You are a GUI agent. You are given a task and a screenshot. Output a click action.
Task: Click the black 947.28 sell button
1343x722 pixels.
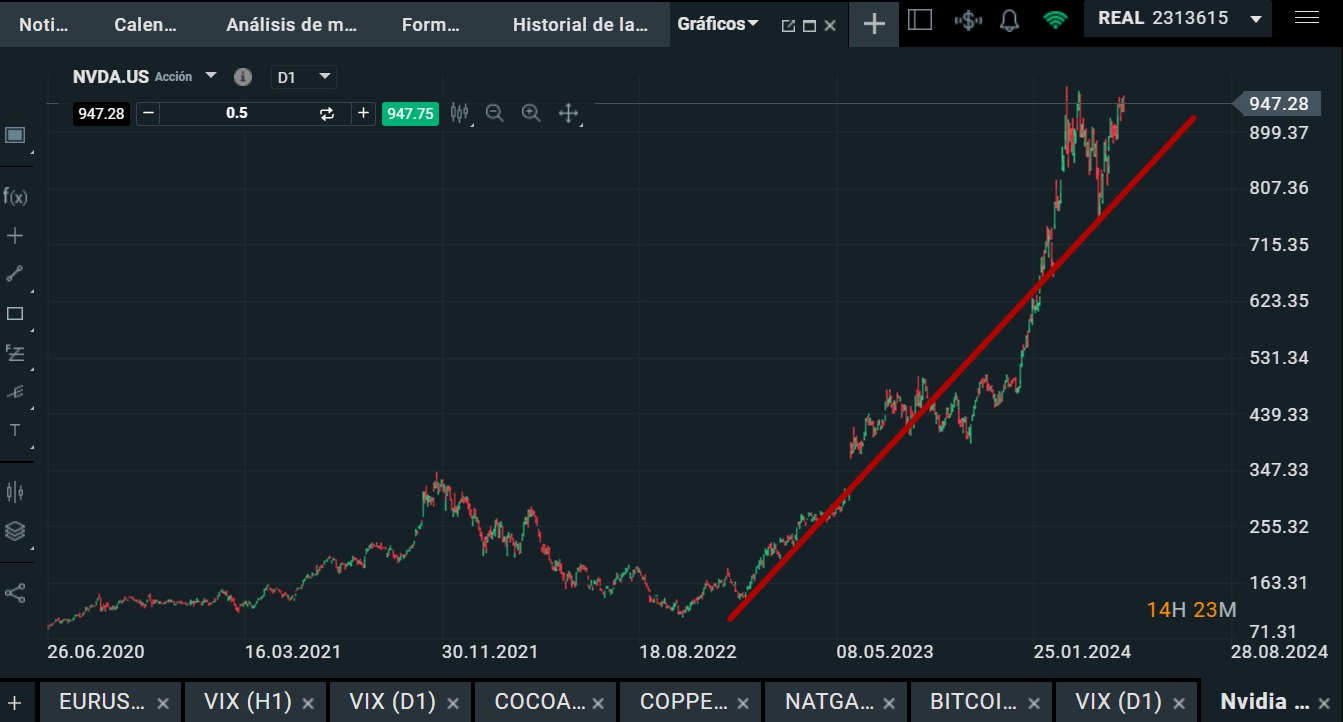coord(101,113)
